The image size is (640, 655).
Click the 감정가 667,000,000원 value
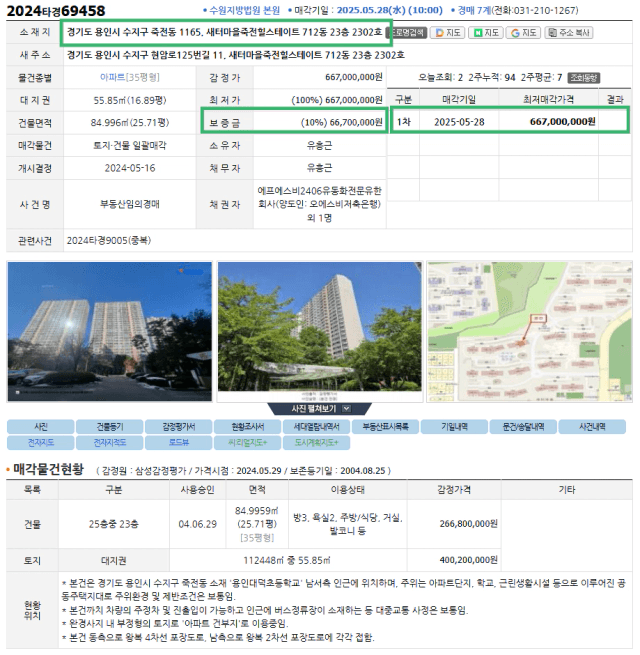tap(353, 77)
